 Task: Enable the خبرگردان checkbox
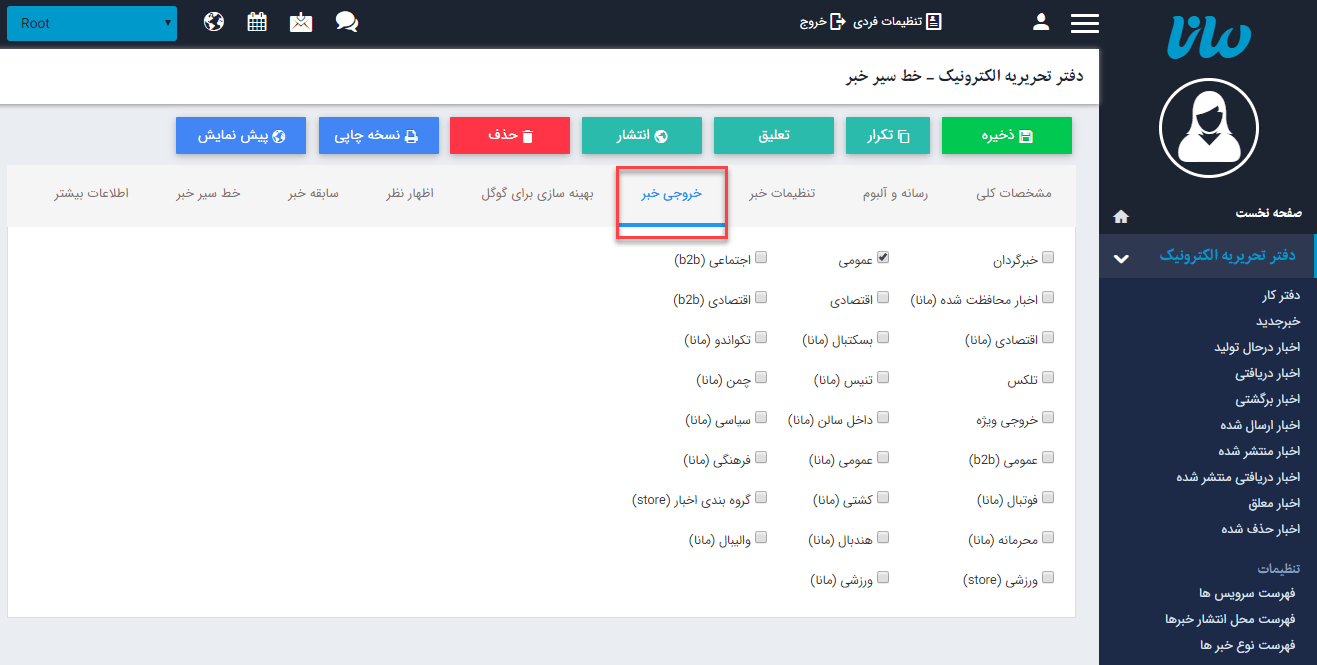click(1047, 257)
